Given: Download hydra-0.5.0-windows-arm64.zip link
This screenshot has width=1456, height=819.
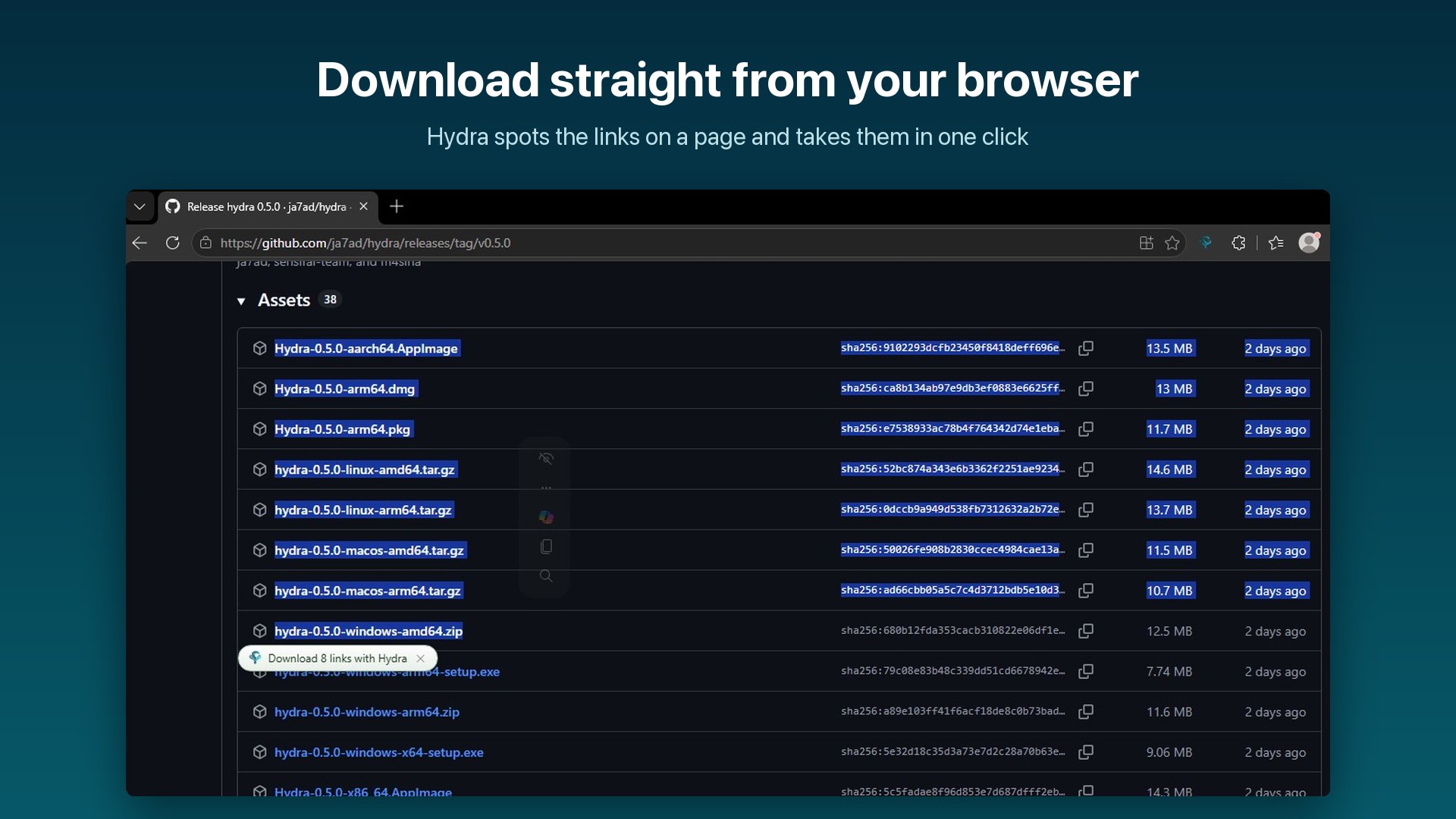Looking at the screenshot, I should pyautogui.click(x=367, y=712).
